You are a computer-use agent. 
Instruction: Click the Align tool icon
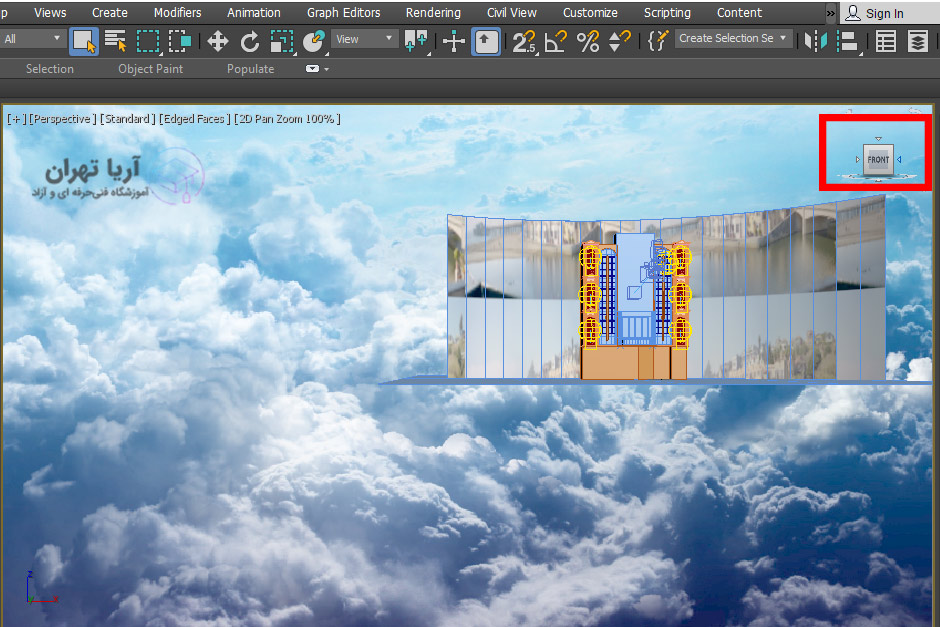848,41
